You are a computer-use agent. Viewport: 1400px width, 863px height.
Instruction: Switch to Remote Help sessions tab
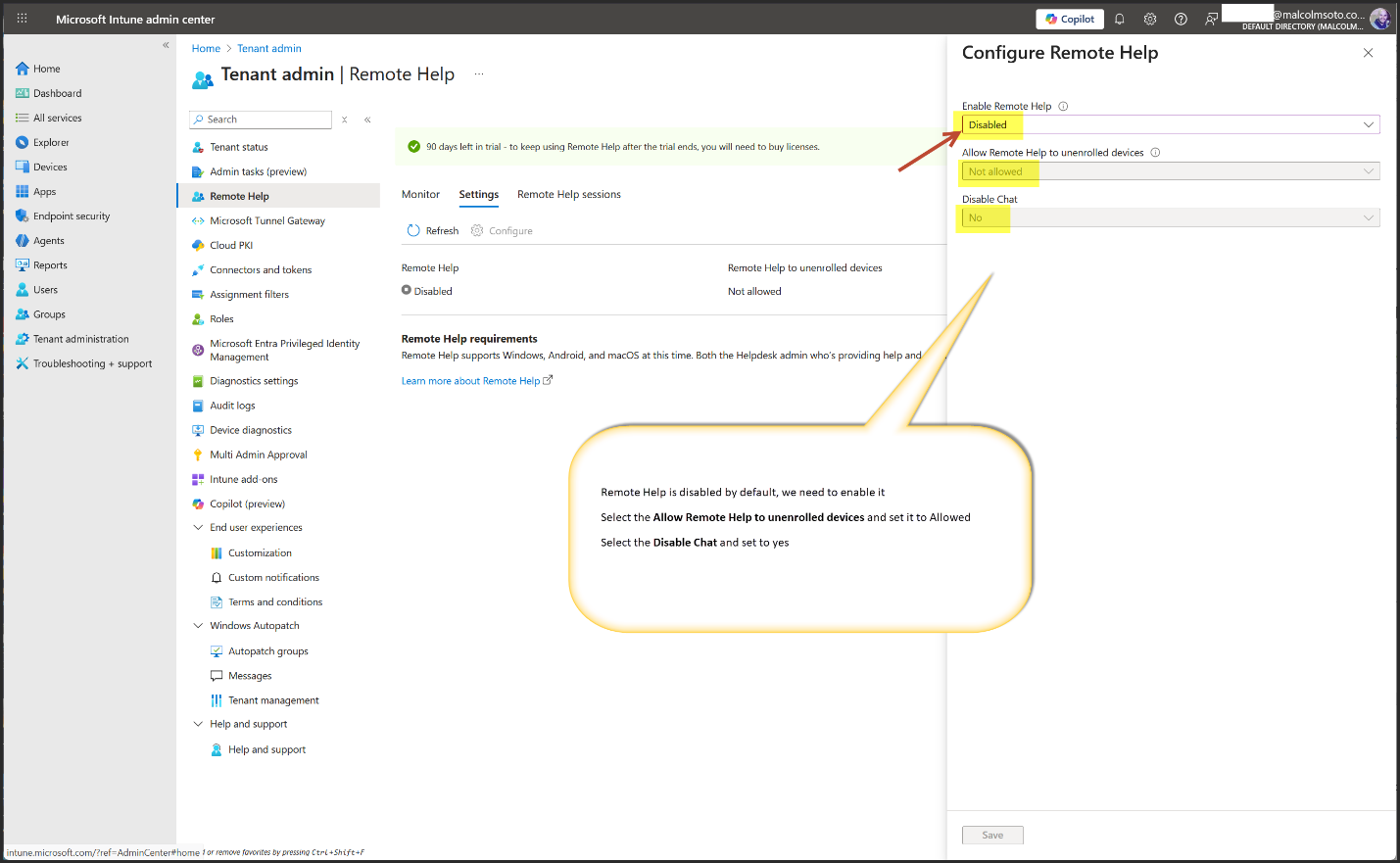click(568, 195)
